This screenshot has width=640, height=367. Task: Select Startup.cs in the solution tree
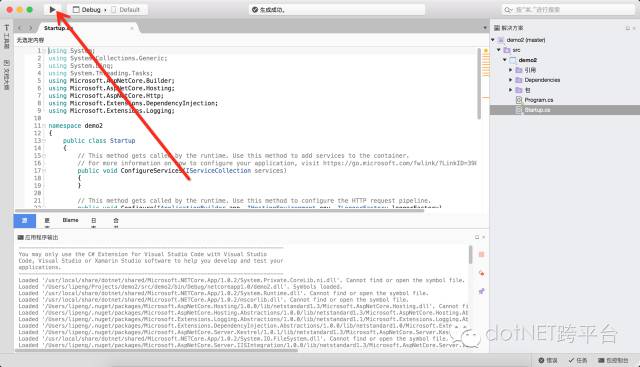[565, 110]
